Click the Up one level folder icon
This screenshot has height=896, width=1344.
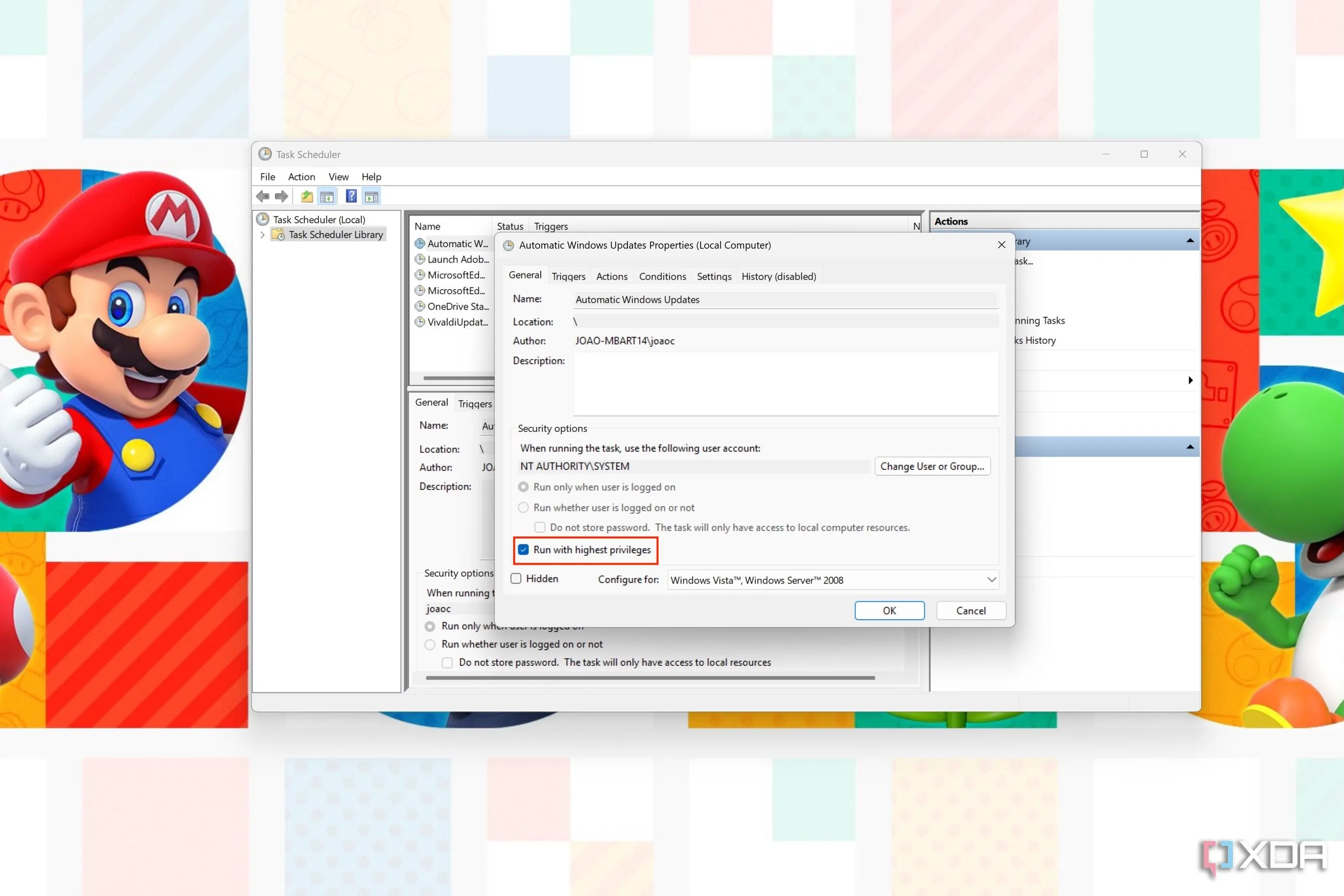(x=307, y=197)
